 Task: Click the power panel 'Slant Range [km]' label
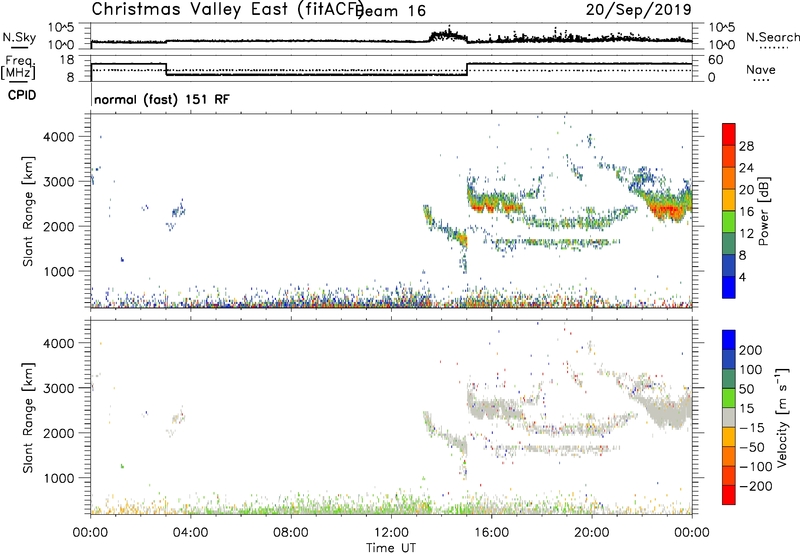pyautogui.click(x=28, y=211)
